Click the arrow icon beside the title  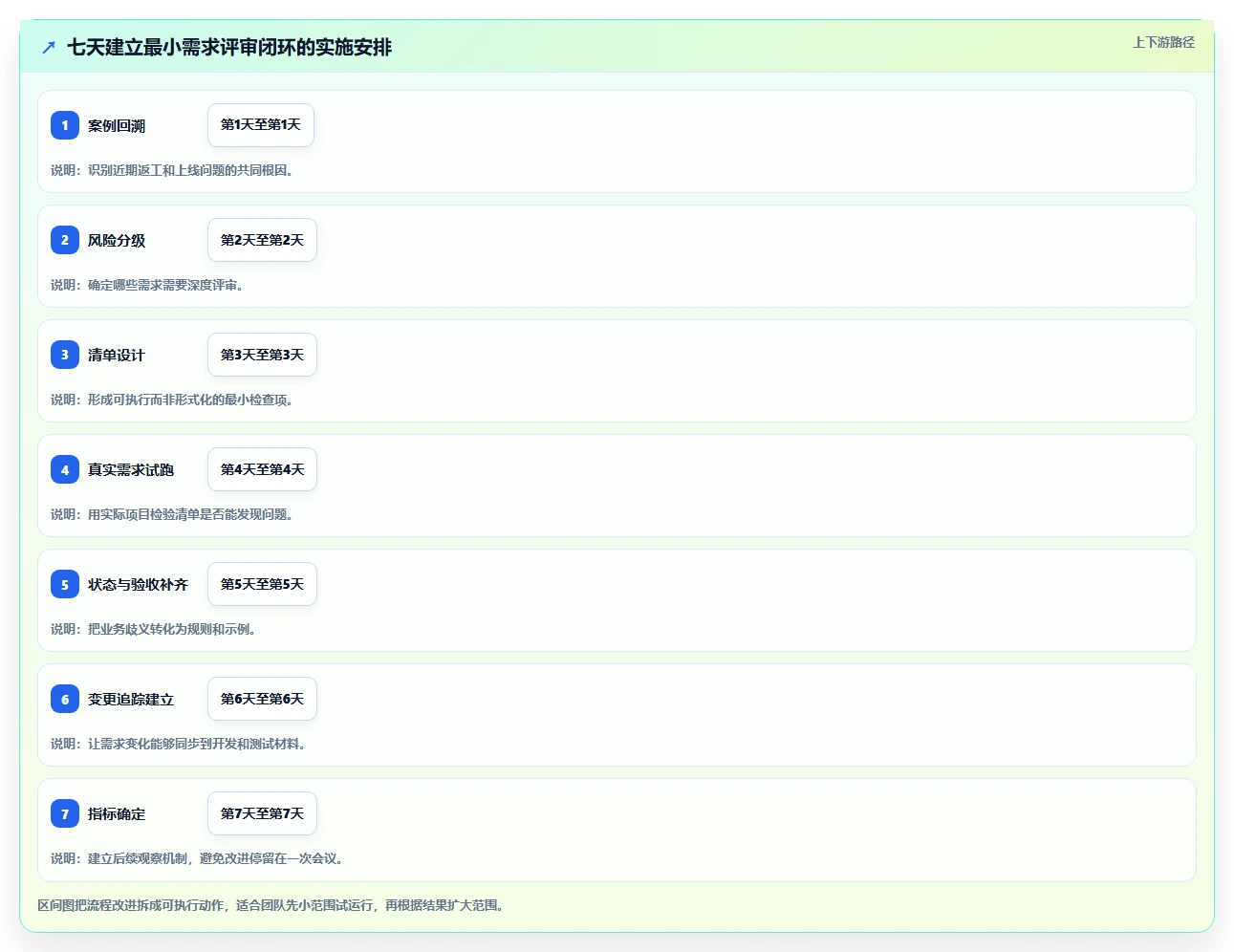[x=49, y=47]
